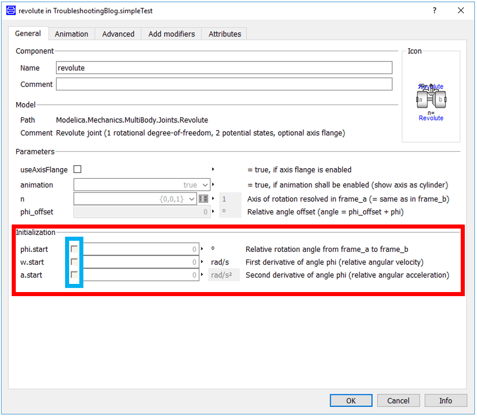Switch to the Add modifiers tab
Screen dimensions: 477x417
[172, 34]
